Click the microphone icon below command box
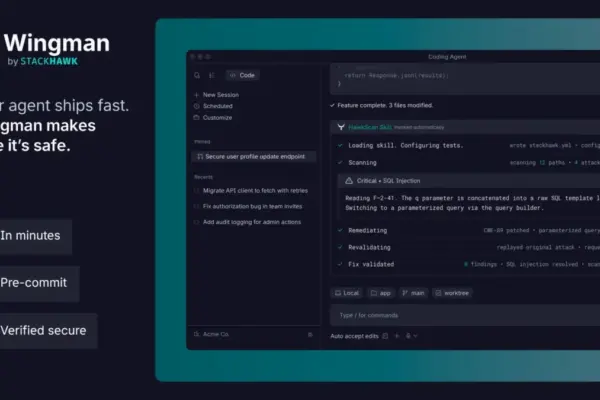Screen dimensions: 600x400 [x=408, y=336]
